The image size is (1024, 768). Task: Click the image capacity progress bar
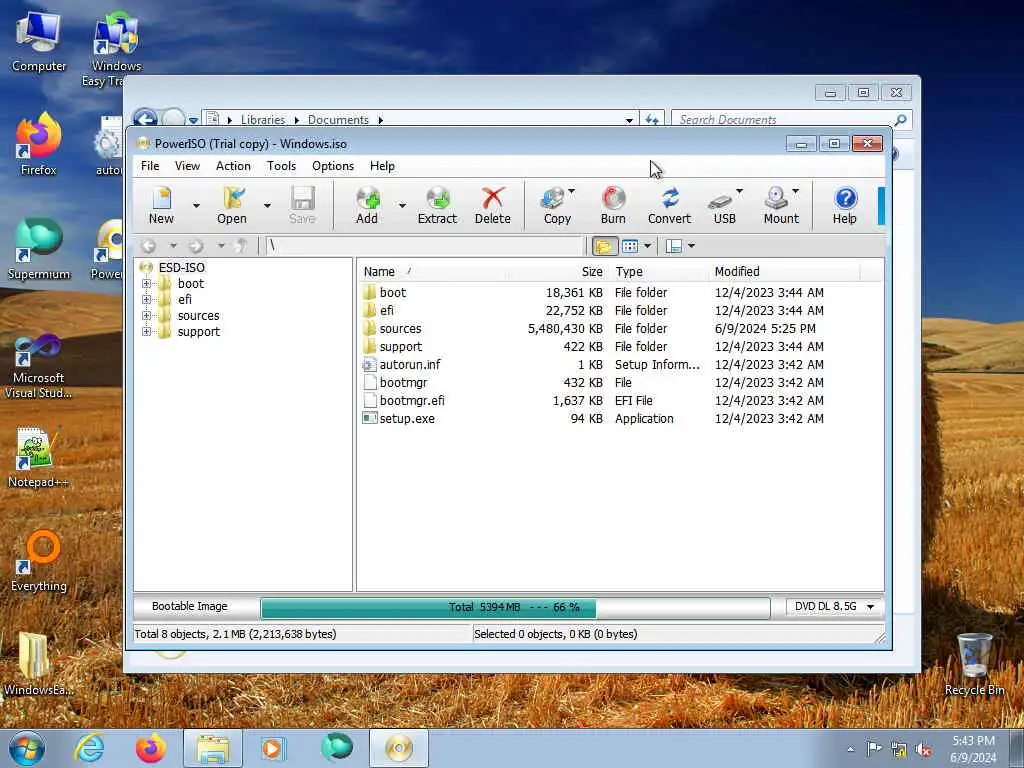click(x=515, y=607)
